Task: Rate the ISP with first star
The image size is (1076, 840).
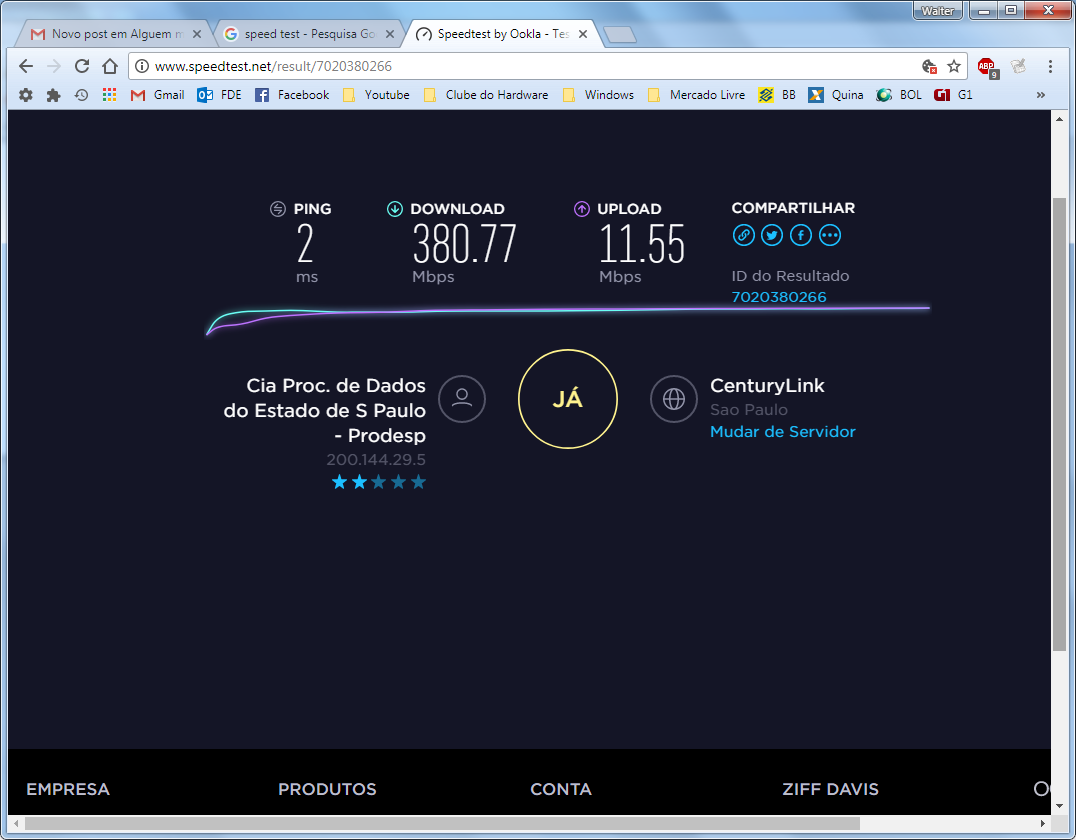Action: pos(339,482)
